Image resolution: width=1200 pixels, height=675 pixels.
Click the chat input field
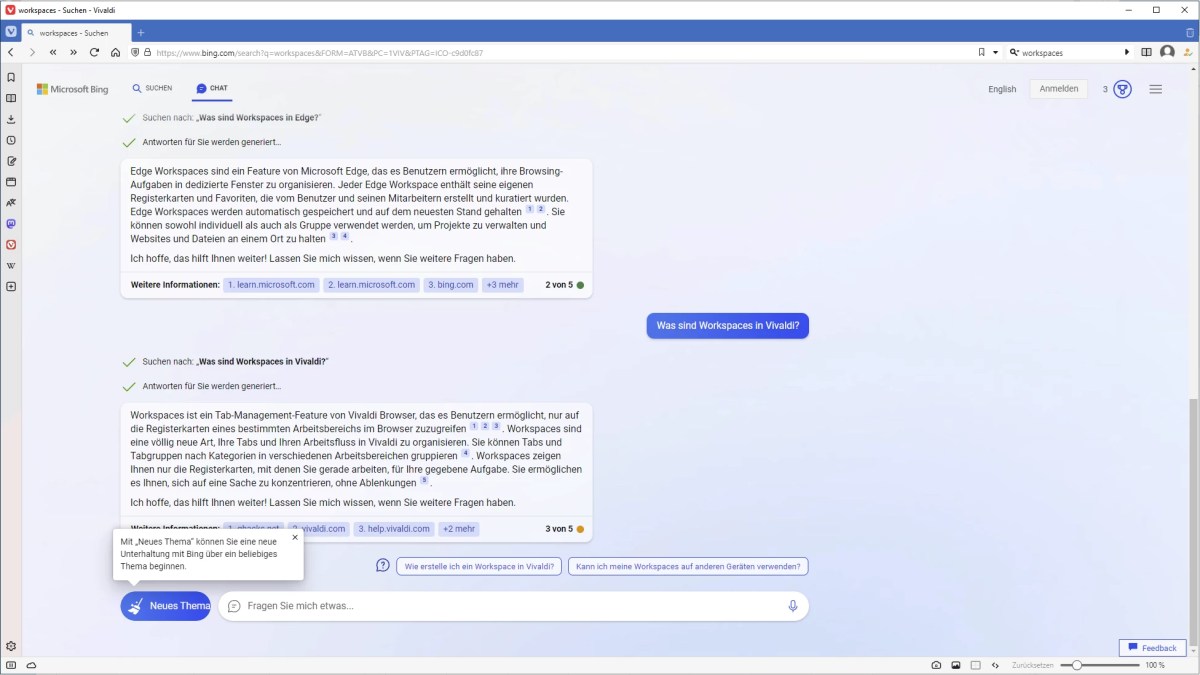(513, 606)
